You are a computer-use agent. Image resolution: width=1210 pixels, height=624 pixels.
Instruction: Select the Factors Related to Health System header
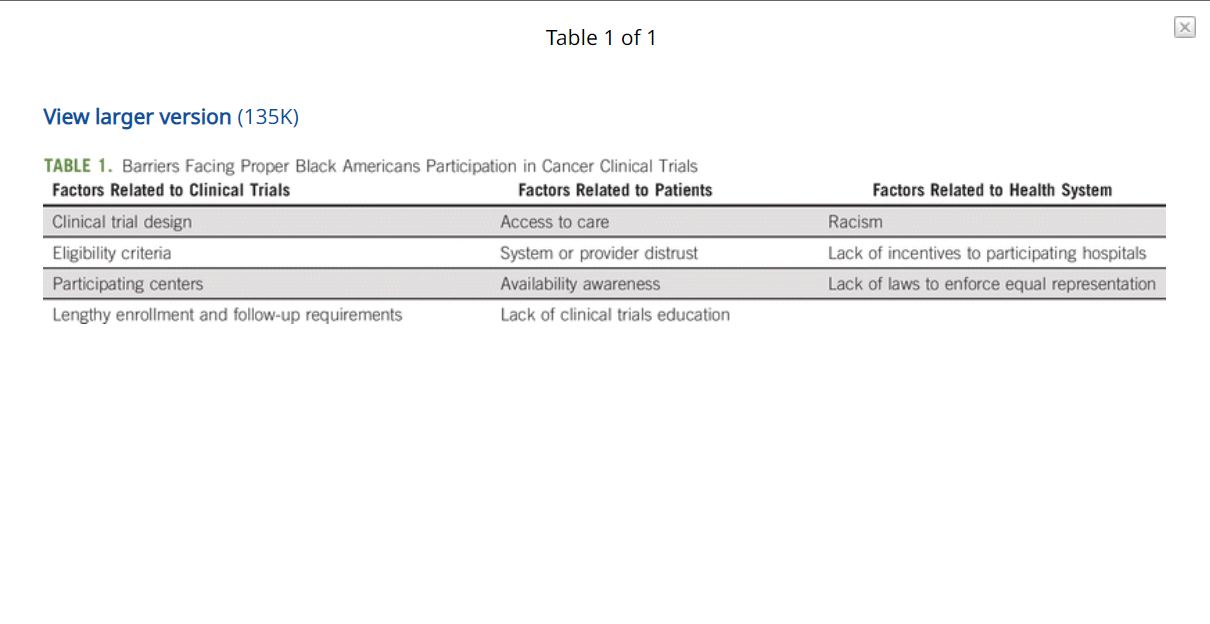pyautogui.click(x=992, y=190)
